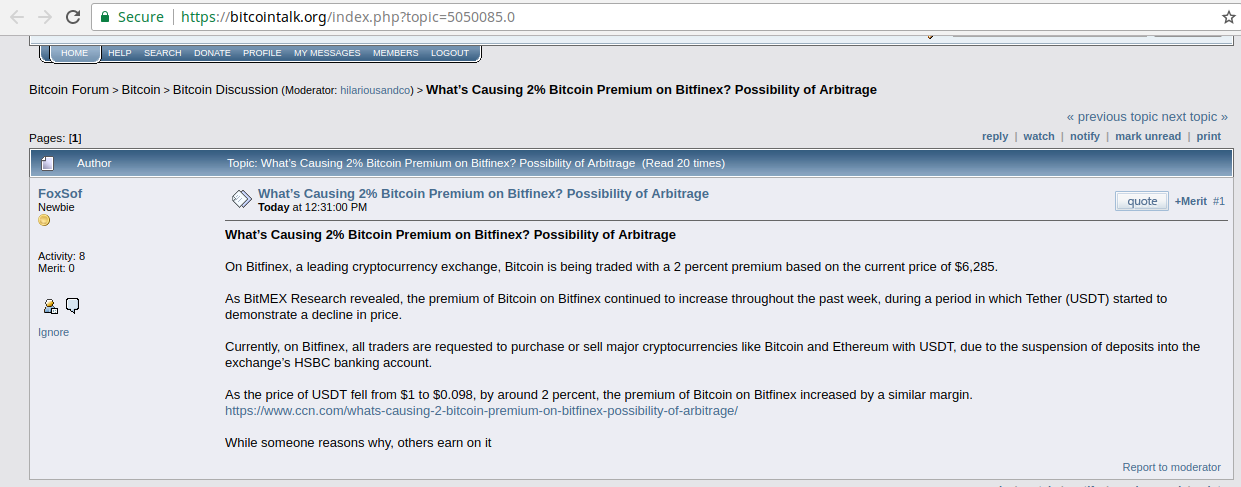Viewport: 1241px width, 487px height.
Task: Click the post message icon beside title
Action: (x=241, y=199)
